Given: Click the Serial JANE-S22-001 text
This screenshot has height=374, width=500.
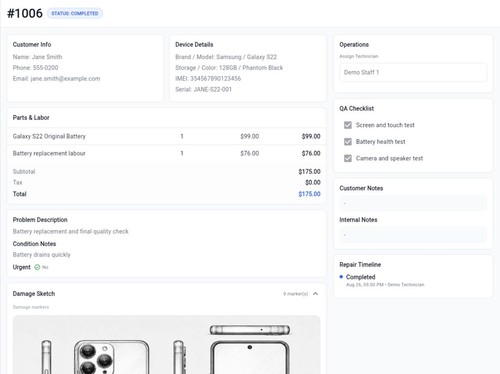Looking at the screenshot, I should pyautogui.click(x=203, y=89).
